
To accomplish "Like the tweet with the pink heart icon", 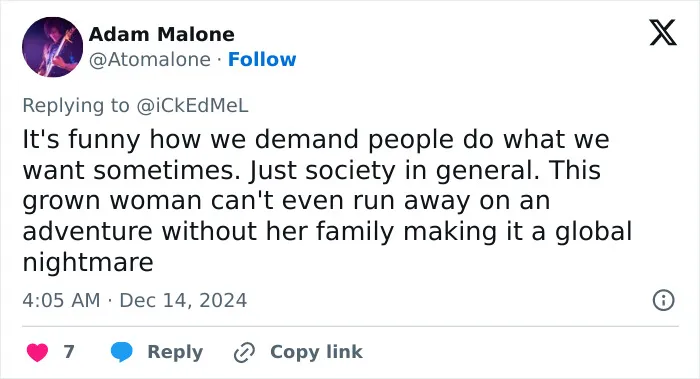I will pyautogui.click(x=38, y=352).
